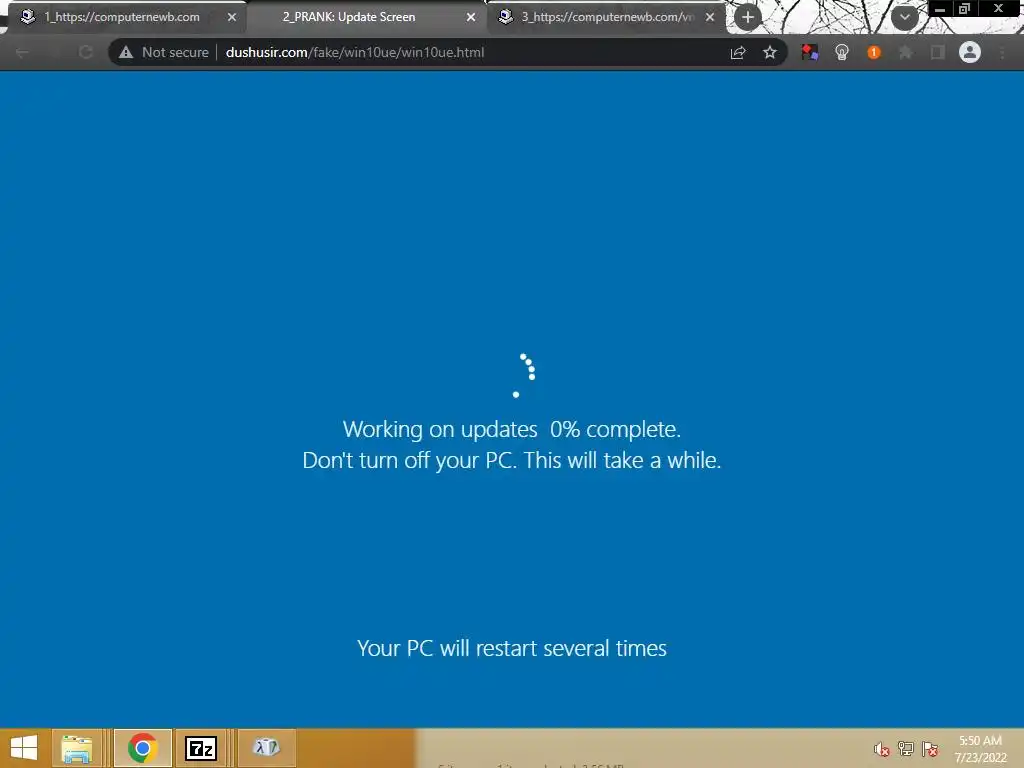The image size is (1024, 768).
Task: Focus the address bar URL dushusir.com
Action: coord(355,52)
